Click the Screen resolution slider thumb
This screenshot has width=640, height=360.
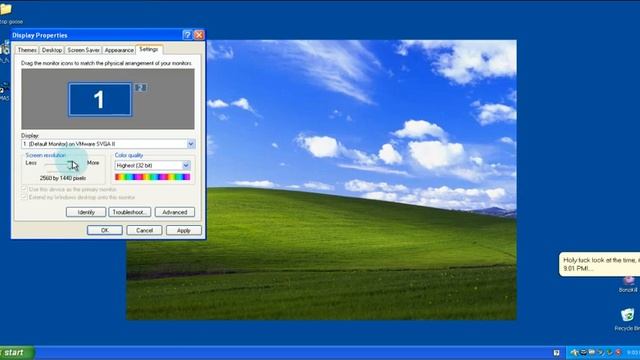click(x=71, y=164)
